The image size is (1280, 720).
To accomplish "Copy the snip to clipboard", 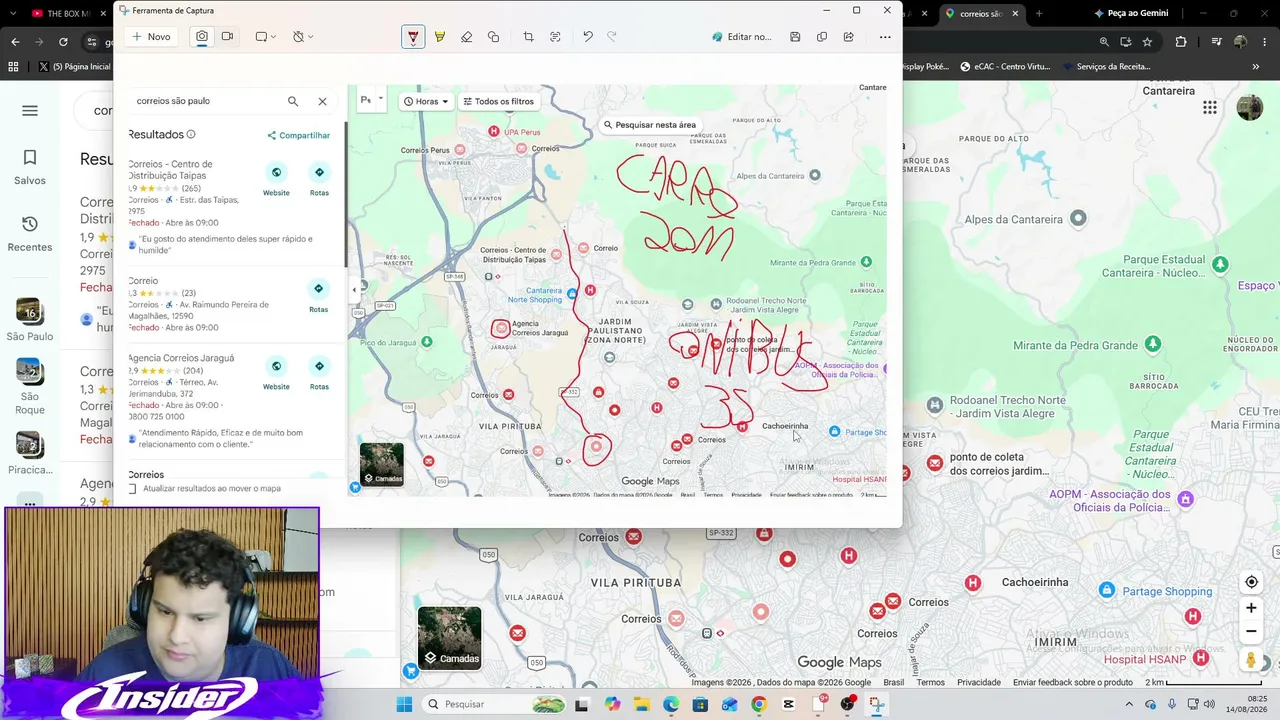I will pos(822,37).
